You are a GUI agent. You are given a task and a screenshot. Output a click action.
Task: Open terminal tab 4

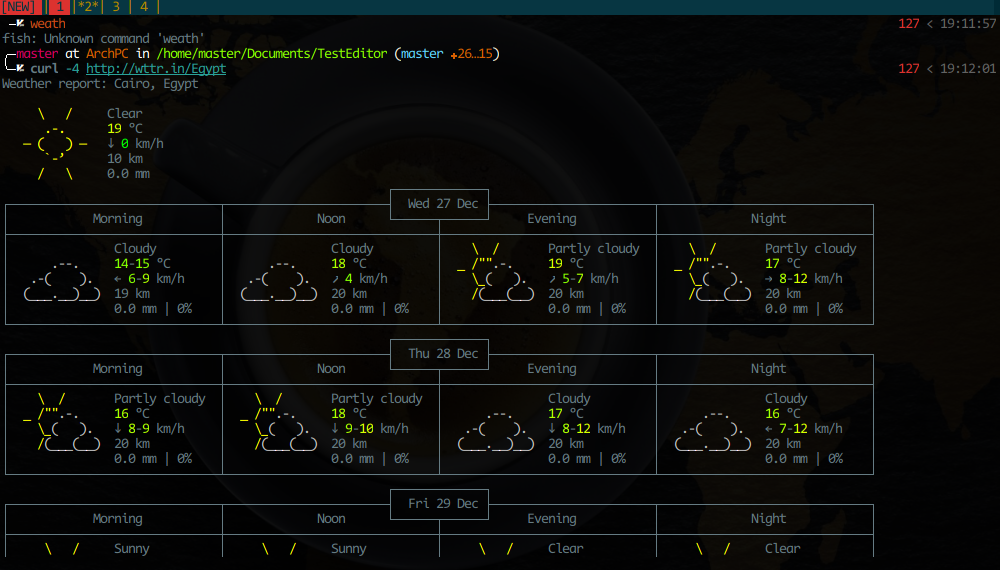pyautogui.click(x=144, y=7)
